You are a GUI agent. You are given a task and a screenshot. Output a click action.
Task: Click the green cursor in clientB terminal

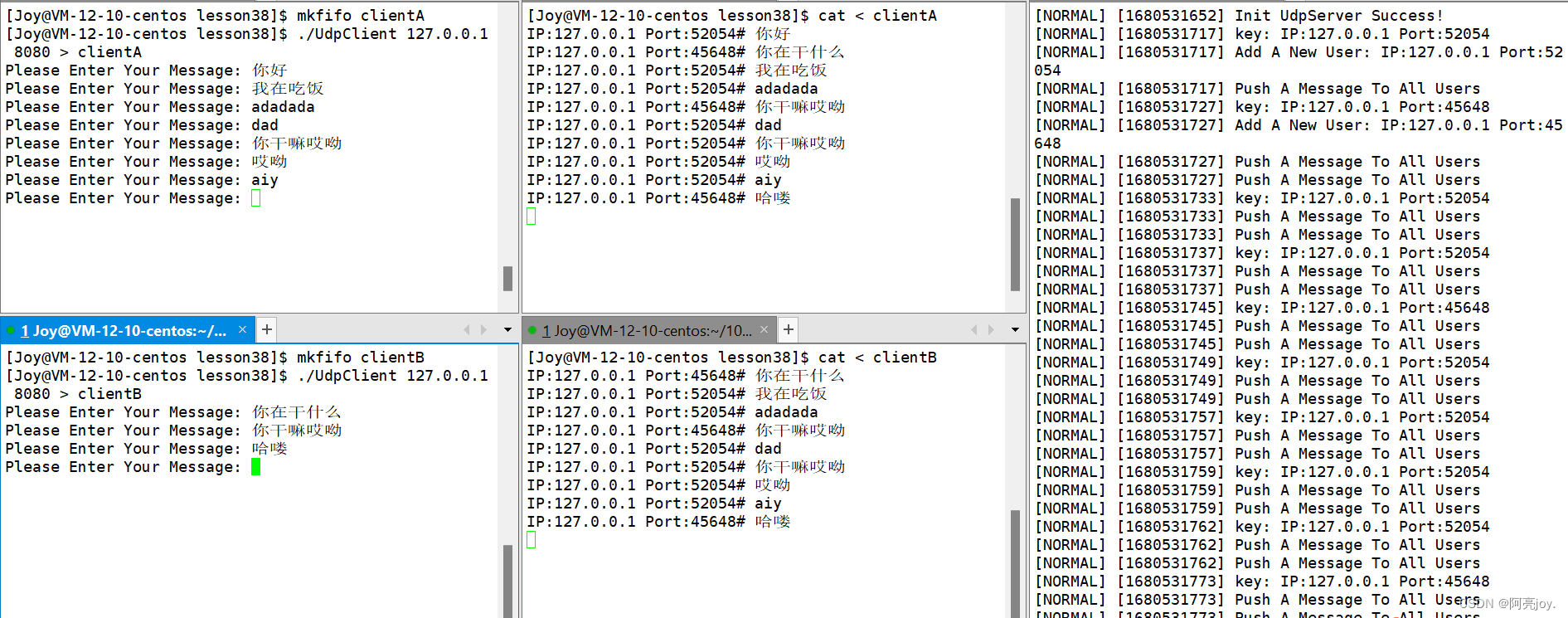(256, 467)
